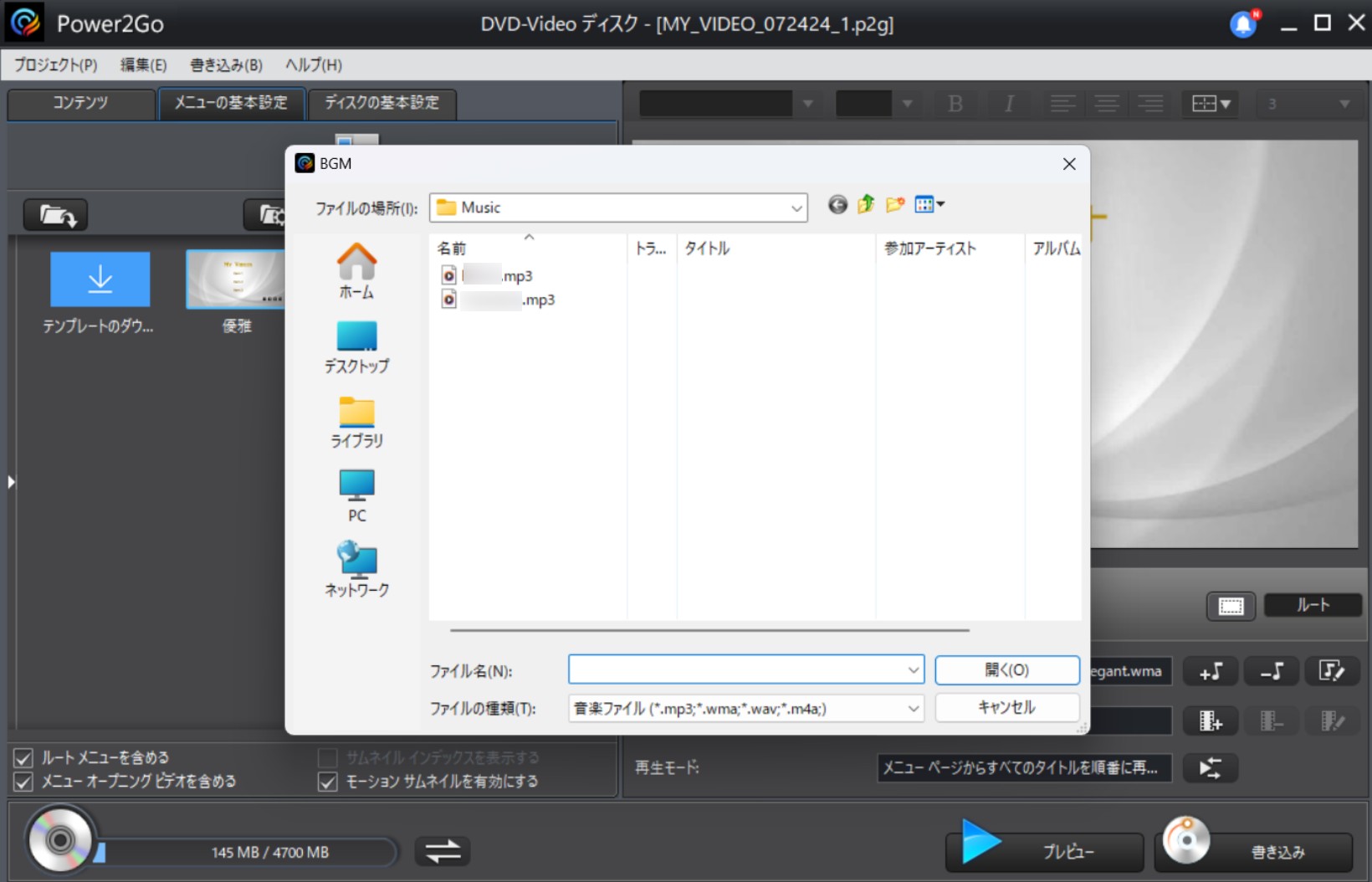Viewport: 1372px width, 882px height.
Task: Open the 編集(E) menu
Action: [x=143, y=64]
